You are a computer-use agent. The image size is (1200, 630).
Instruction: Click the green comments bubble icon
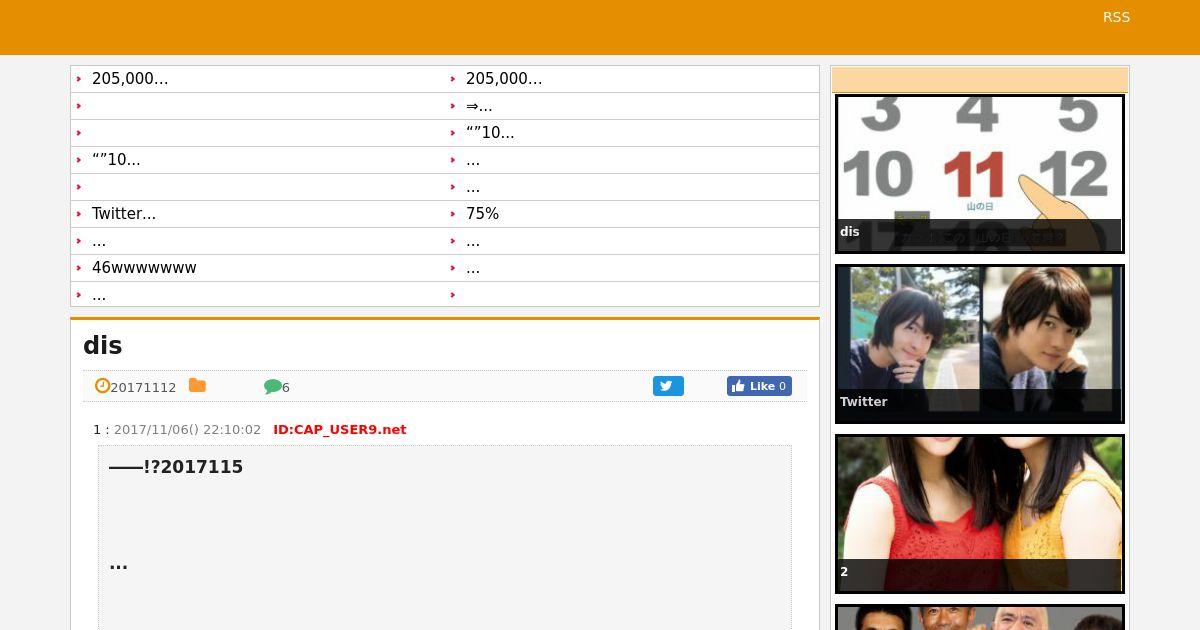click(272, 387)
